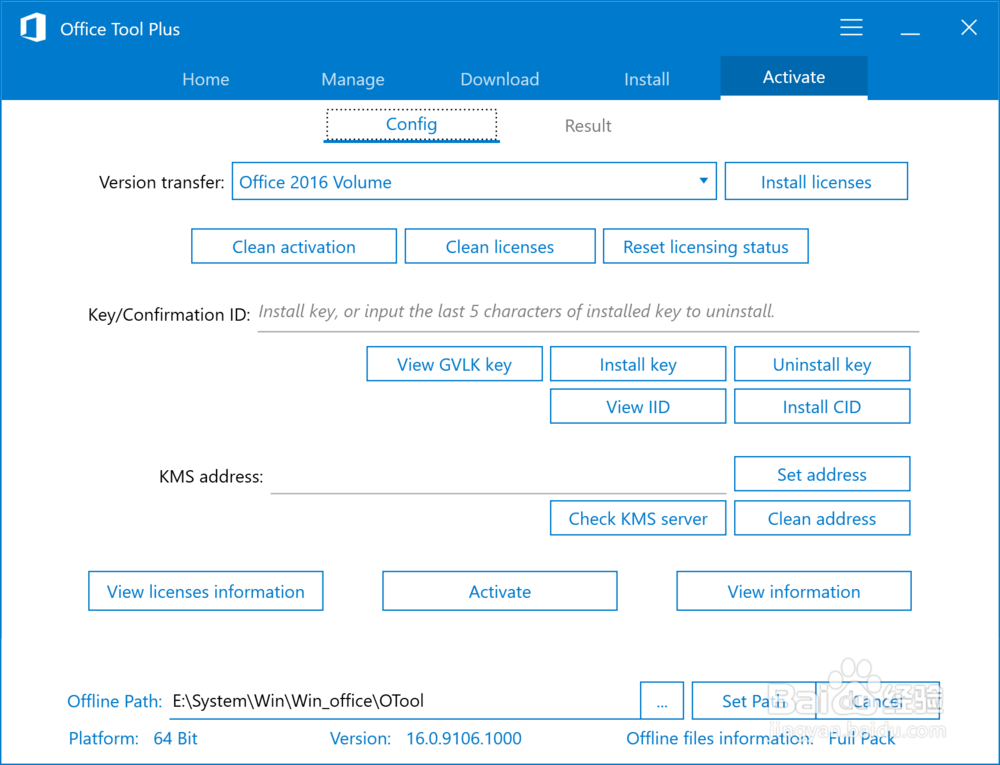The width and height of the screenshot is (1000, 765).
Task: Click the Full Pack offline files value
Action: [x=862, y=738]
